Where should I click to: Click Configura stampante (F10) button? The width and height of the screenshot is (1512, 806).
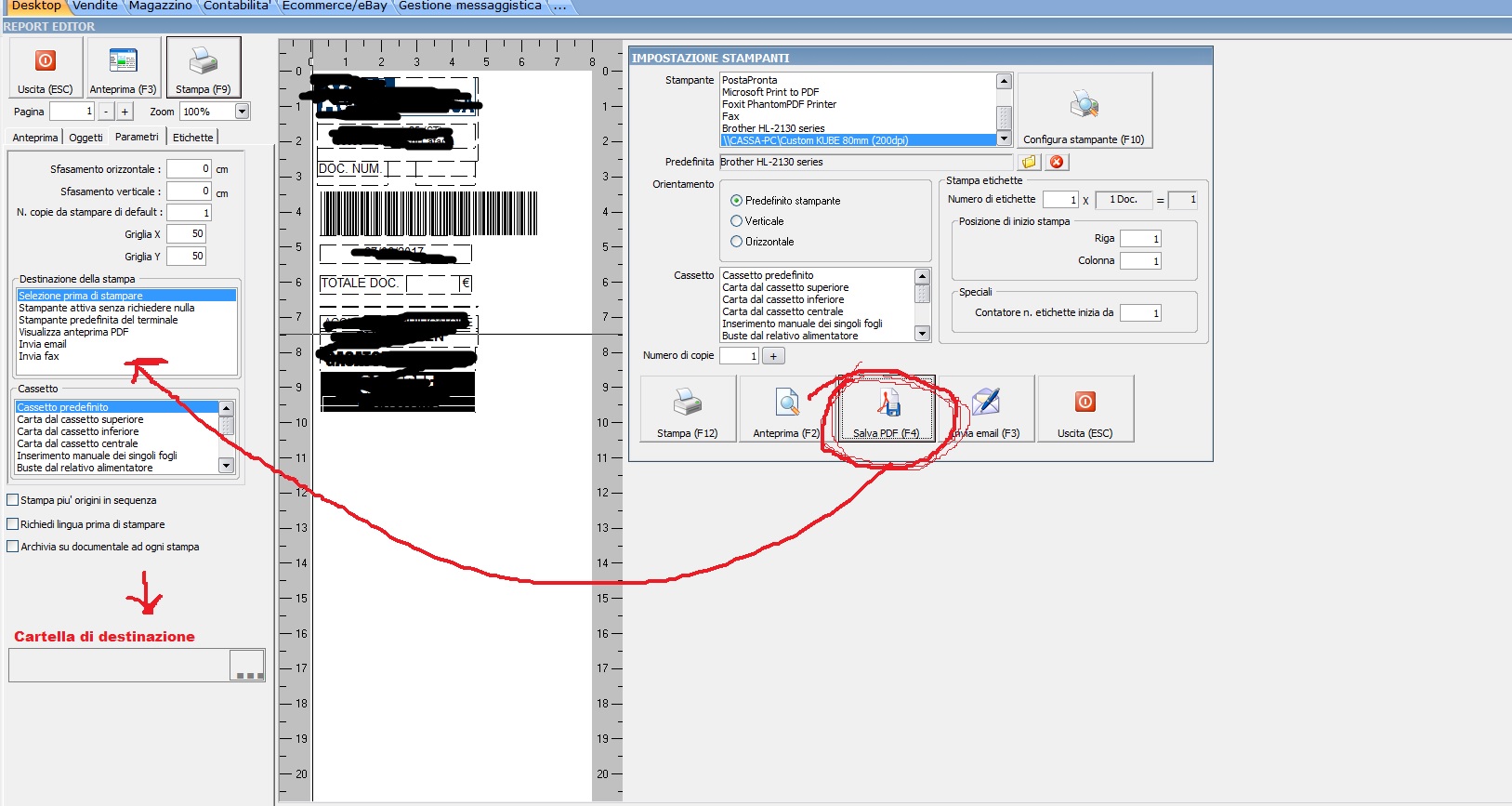click(1085, 111)
